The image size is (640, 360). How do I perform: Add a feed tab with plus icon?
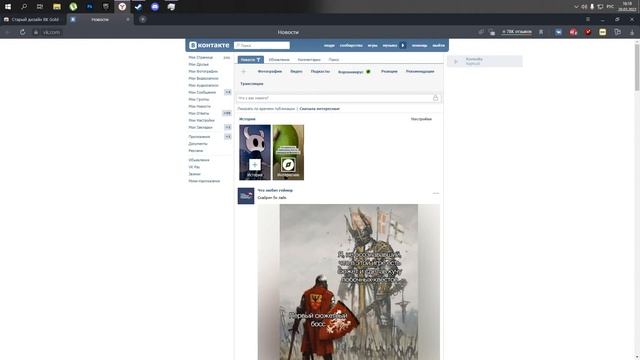(244, 71)
